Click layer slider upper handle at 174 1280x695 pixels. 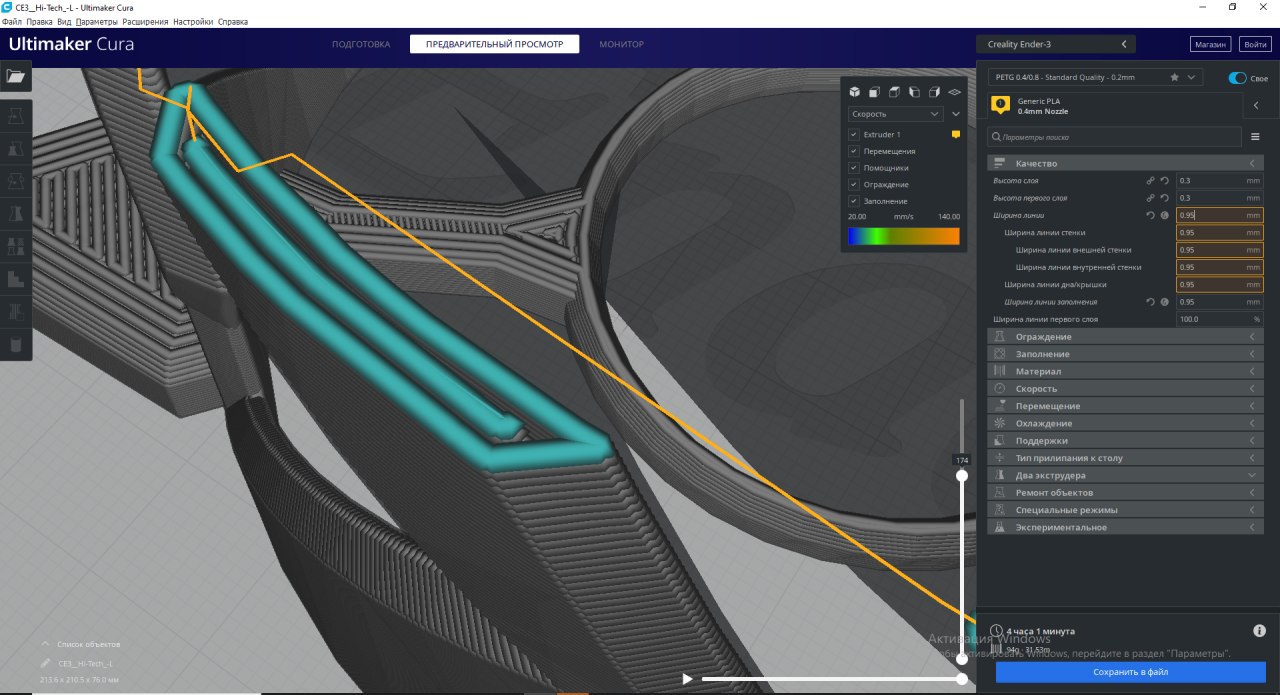(x=962, y=476)
